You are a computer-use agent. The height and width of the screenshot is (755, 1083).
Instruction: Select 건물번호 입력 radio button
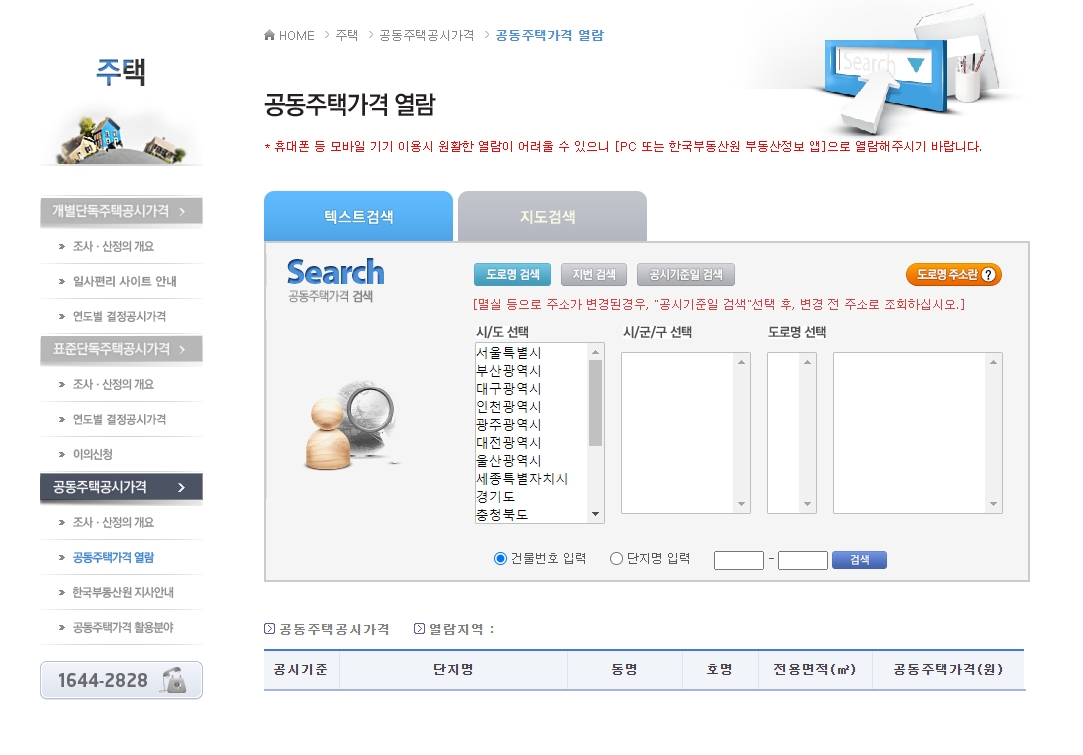point(501,559)
